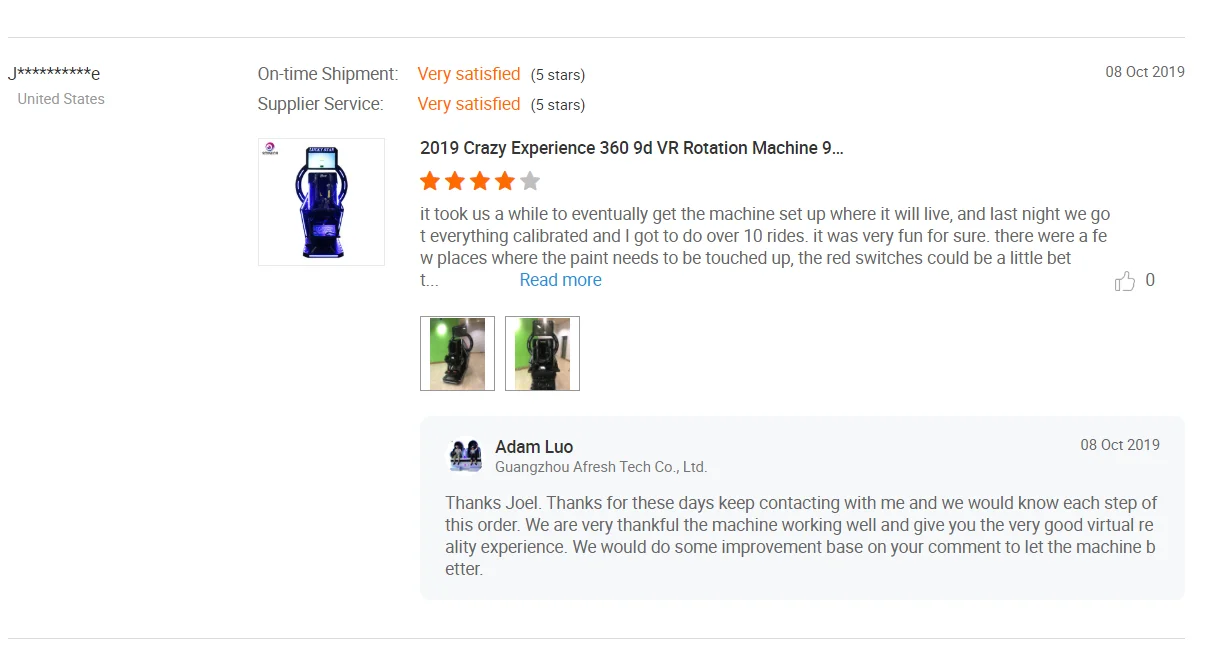Click the fourth orange rating star
Viewport: 1217px width, 649px height.
[505, 181]
